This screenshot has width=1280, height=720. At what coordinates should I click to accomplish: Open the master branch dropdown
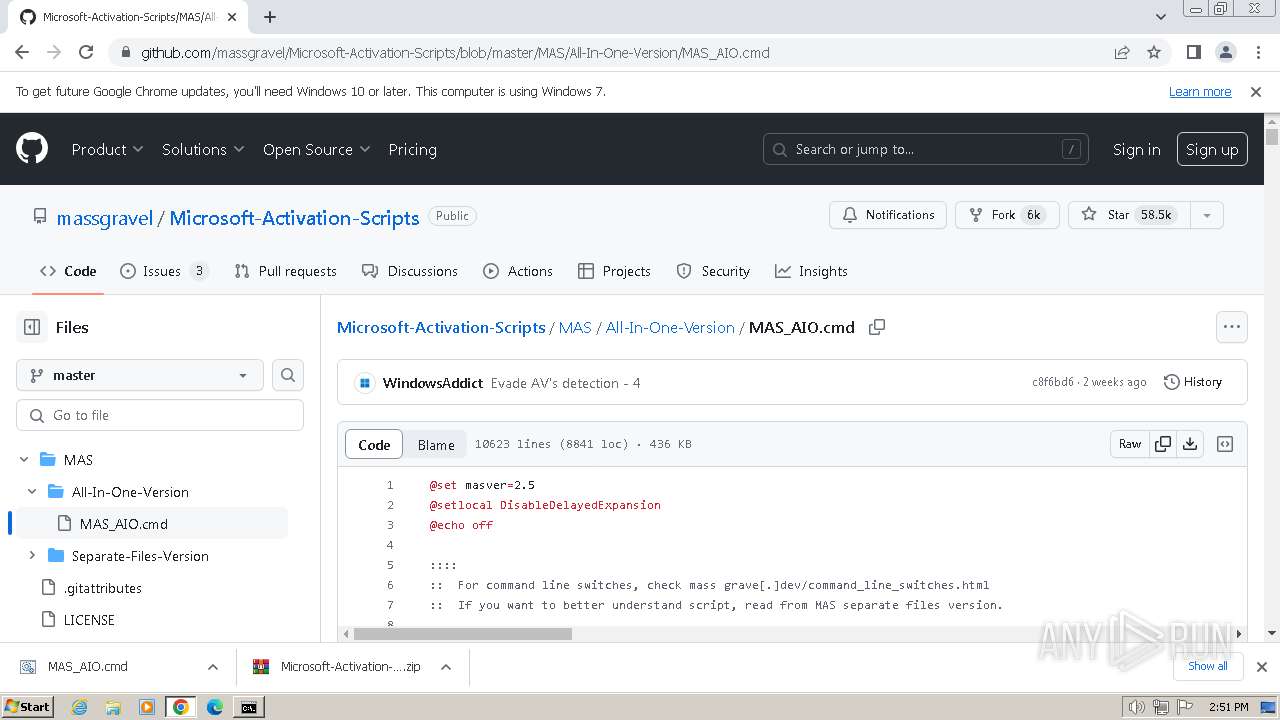pos(140,375)
